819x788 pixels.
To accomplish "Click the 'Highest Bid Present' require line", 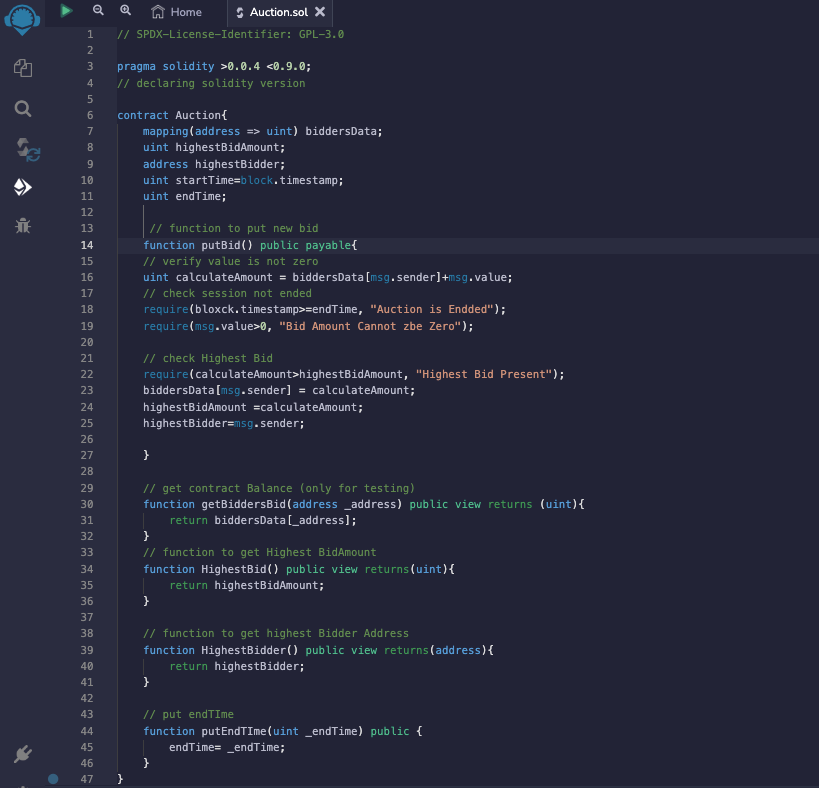I will [354, 374].
